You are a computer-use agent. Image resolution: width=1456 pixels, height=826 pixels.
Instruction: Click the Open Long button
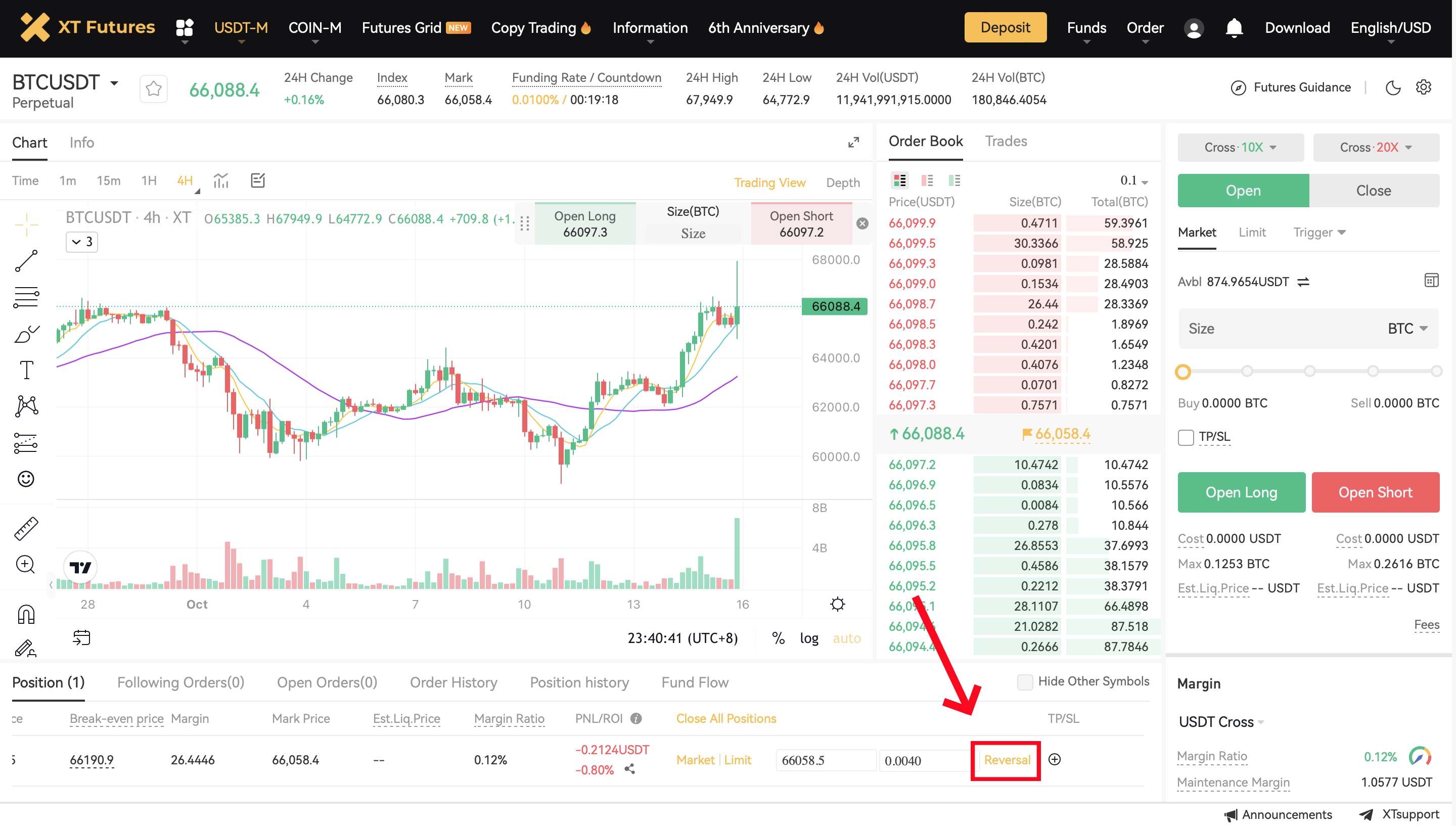1241,492
